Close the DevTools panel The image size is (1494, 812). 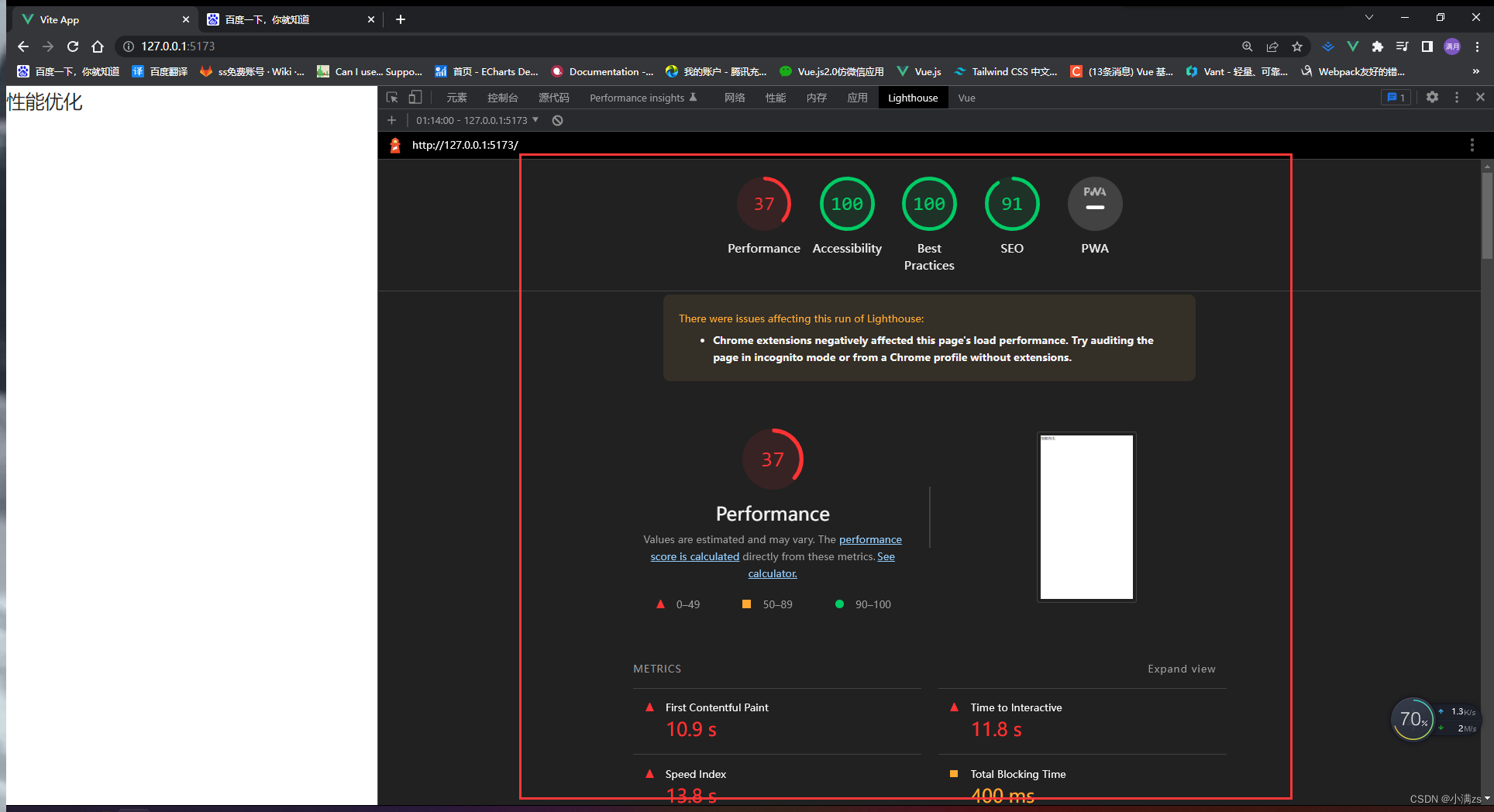point(1480,98)
